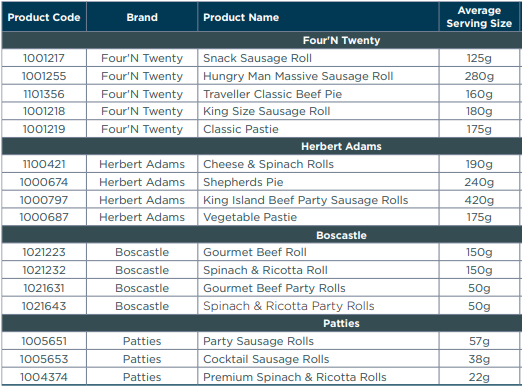Click the Patties section heading row
522x386 pixels.
click(261, 323)
